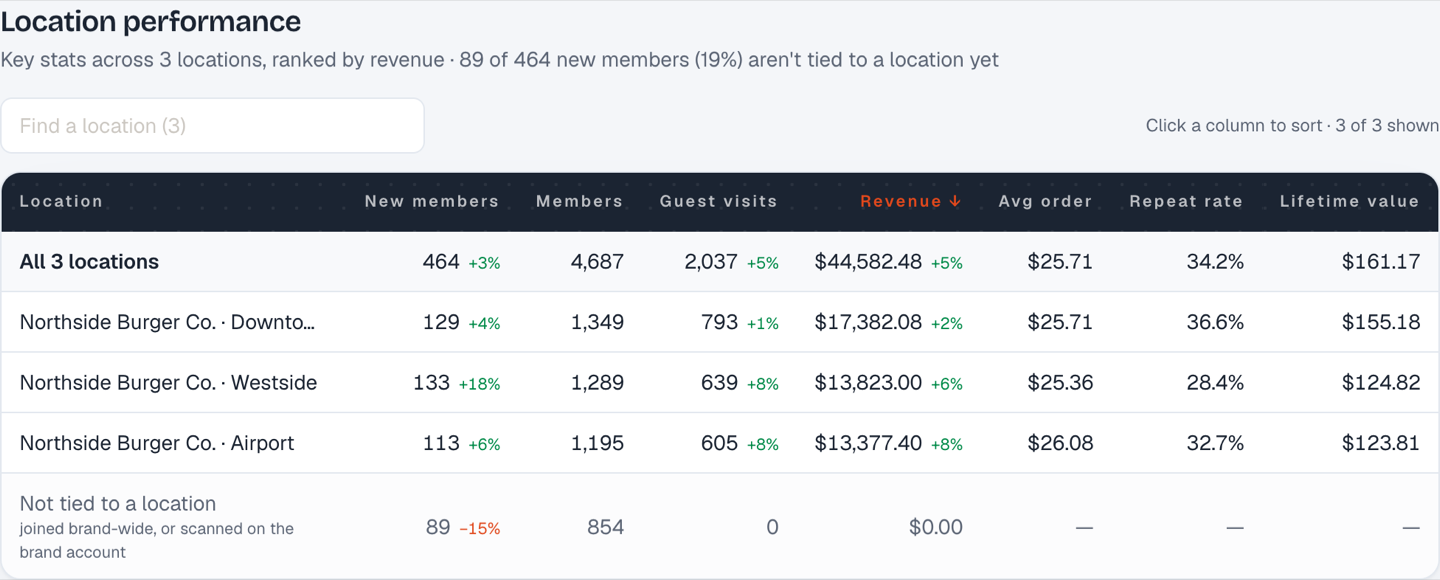Click the 793 guest visits value
Viewport: 1440px width, 580px height.
(x=719, y=322)
